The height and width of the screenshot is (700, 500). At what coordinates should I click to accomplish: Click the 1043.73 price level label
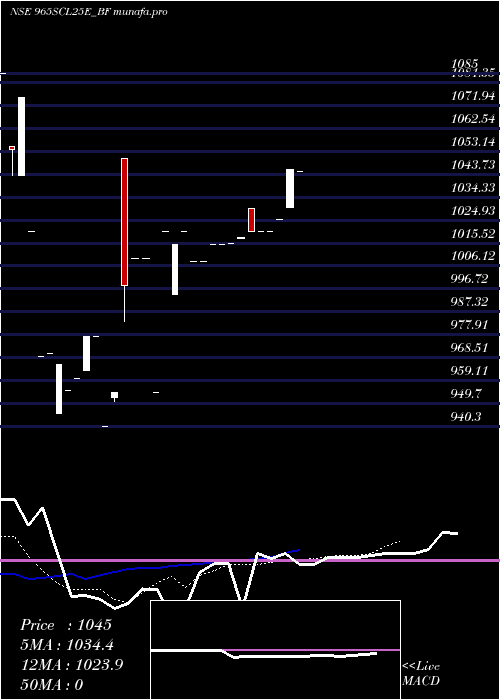[473, 165]
